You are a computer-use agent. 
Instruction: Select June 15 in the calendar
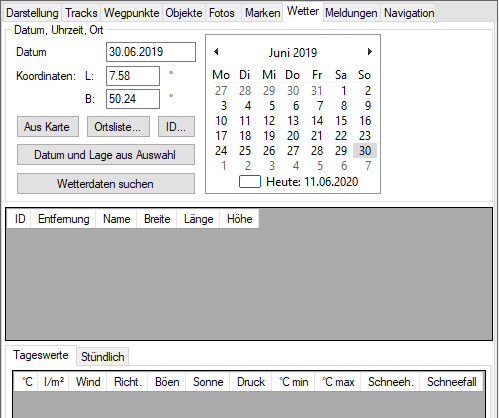coord(341,121)
